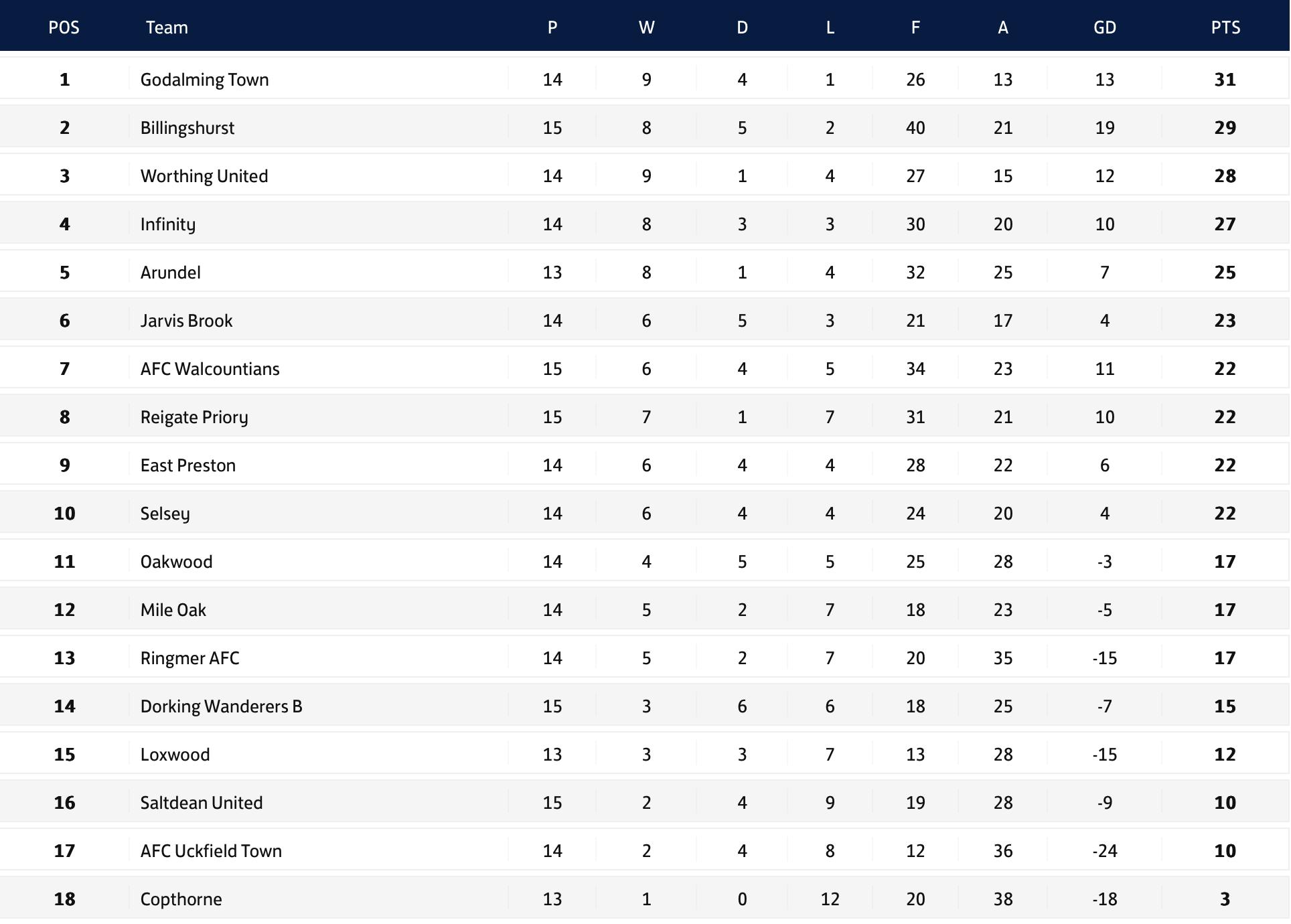The height and width of the screenshot is (924, 1291).
Task: Click AFC Walcountians in the standings
Action: [210, 369]
